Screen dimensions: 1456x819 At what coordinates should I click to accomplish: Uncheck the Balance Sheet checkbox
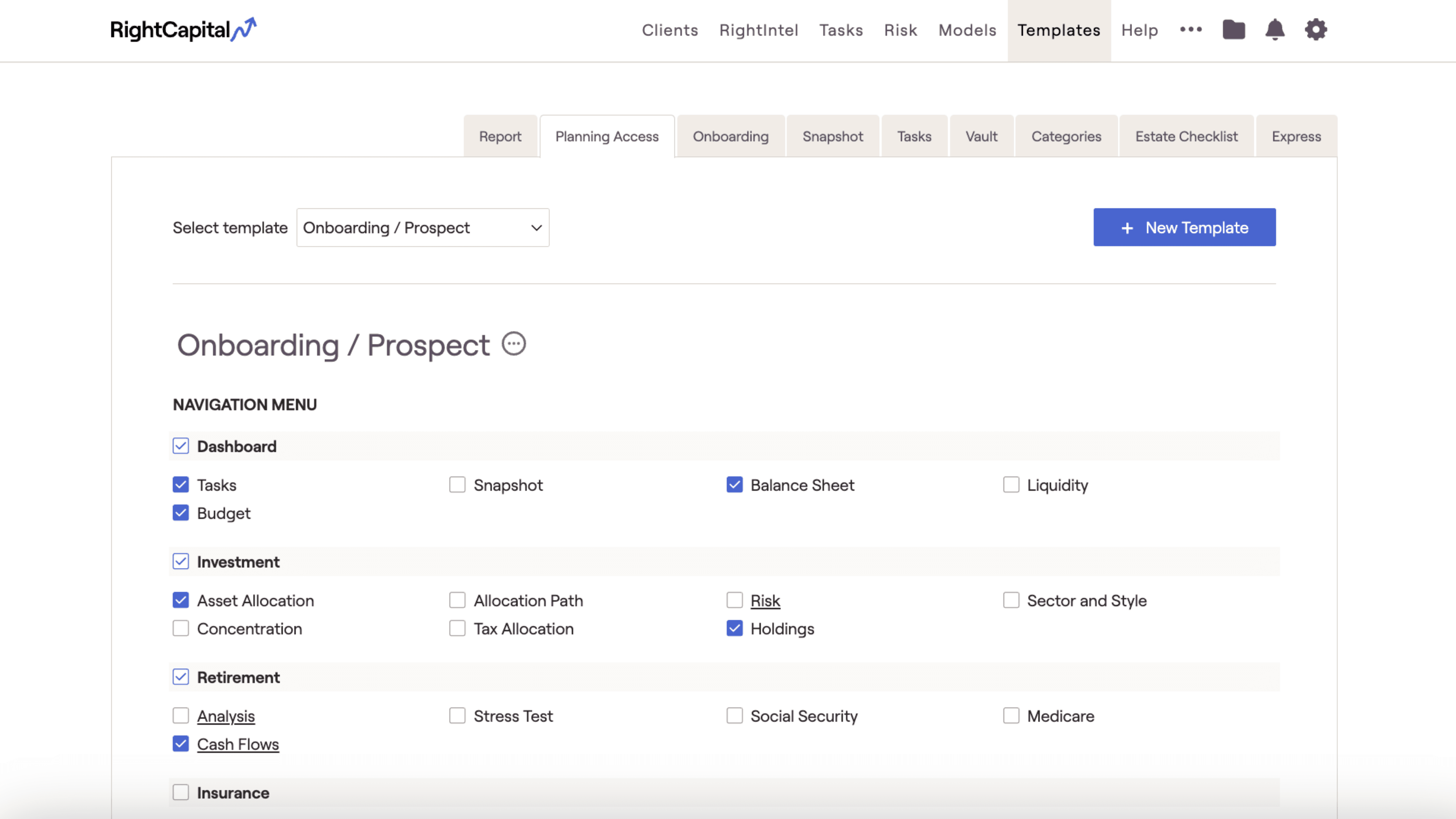734,484
